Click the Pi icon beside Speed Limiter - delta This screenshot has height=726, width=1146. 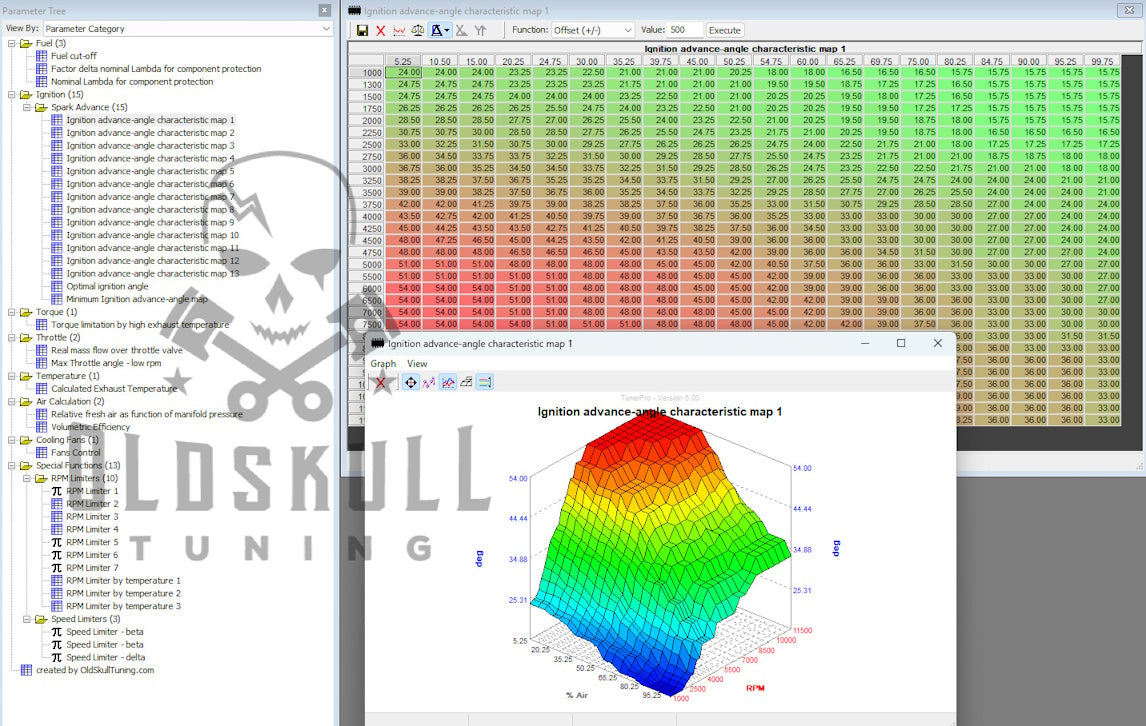click(x=57, y=657)
